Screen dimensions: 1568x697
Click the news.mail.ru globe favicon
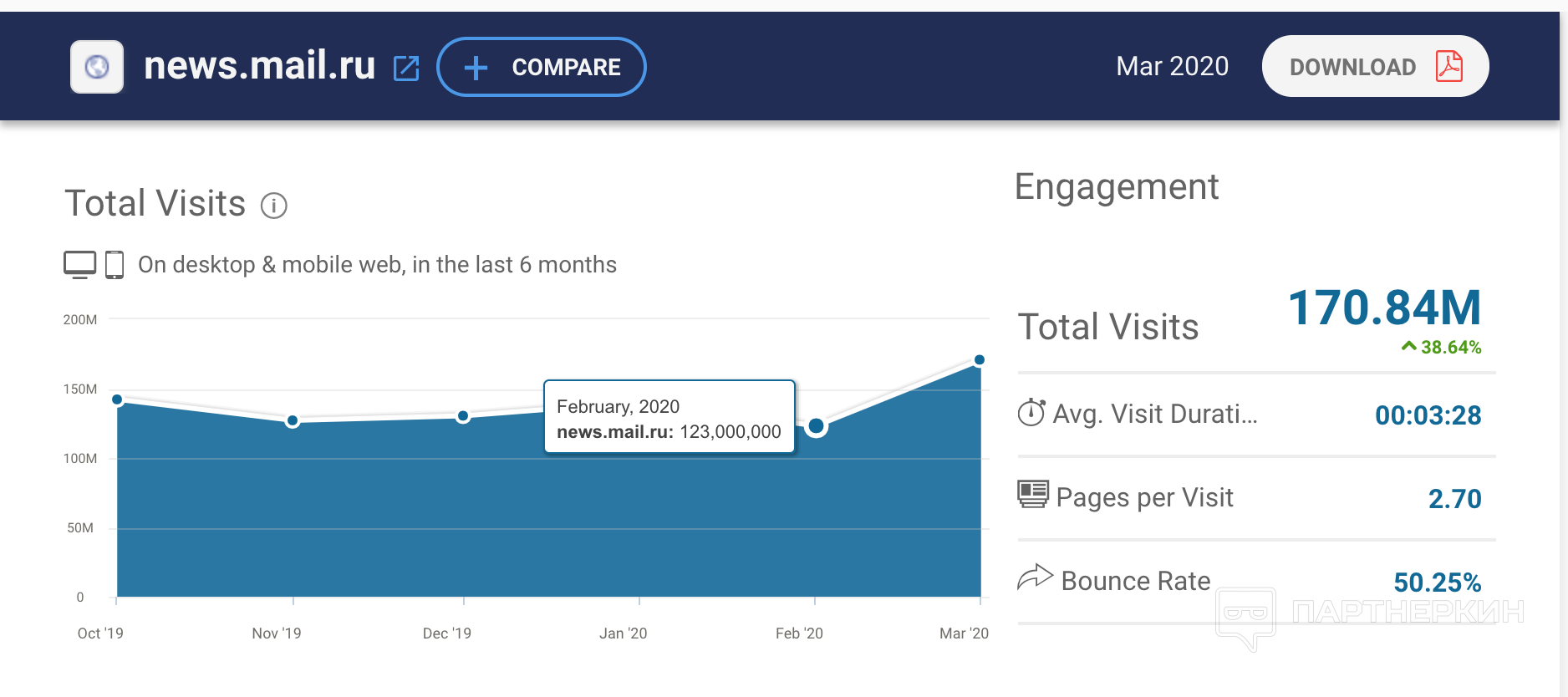click(97, 67)
